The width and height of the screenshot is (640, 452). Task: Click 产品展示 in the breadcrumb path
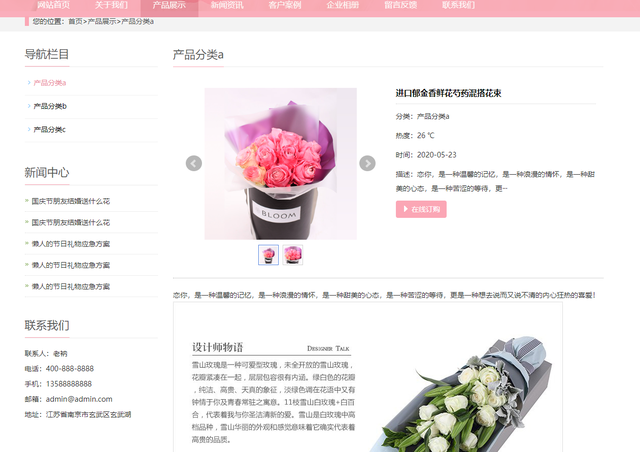pyautogui.click(x=102, y=22)
